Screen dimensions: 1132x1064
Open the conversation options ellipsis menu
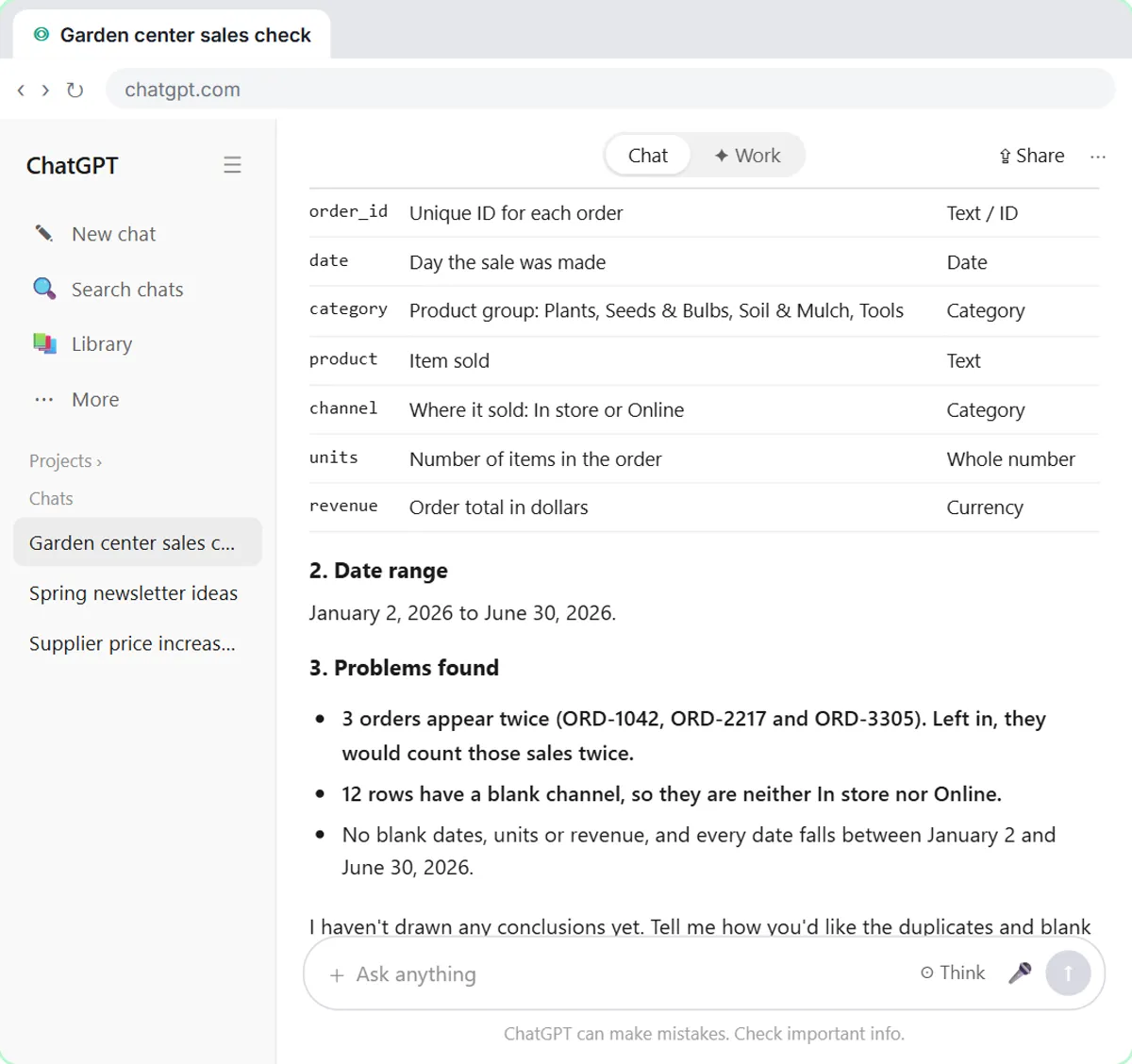tap(1098, 157)
